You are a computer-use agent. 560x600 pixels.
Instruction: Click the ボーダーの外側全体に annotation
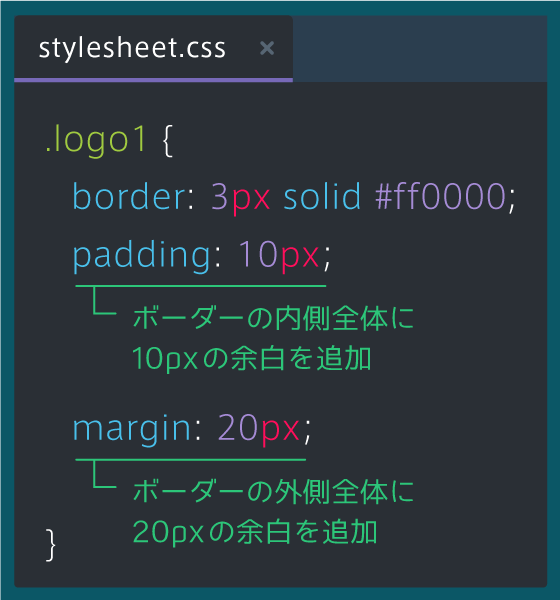[273, 491]
